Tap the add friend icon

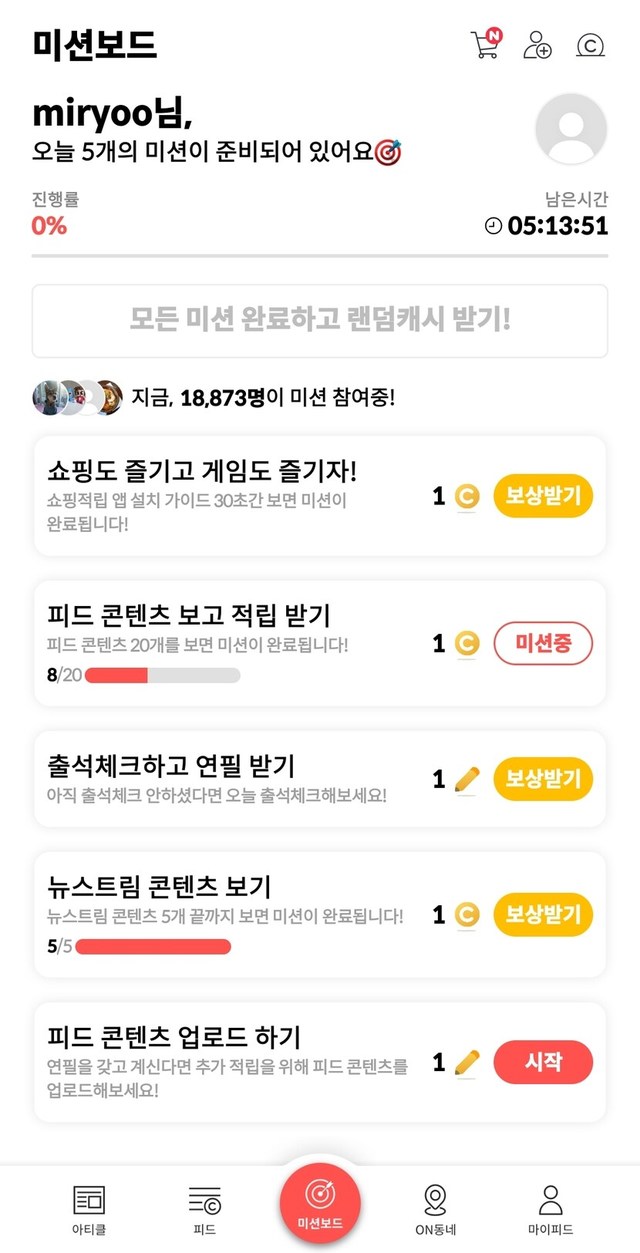[537, 45]
